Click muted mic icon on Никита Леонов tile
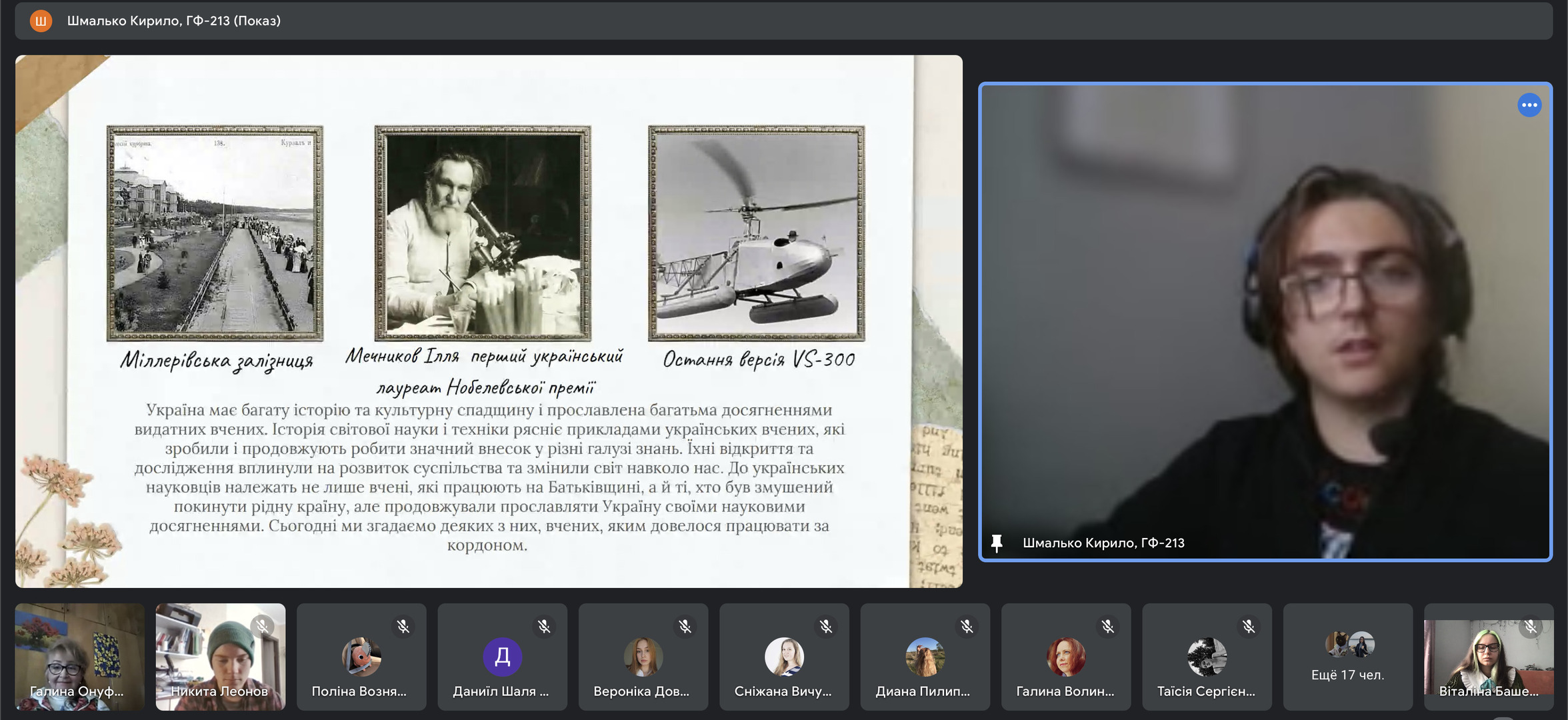 coord(262,627)
